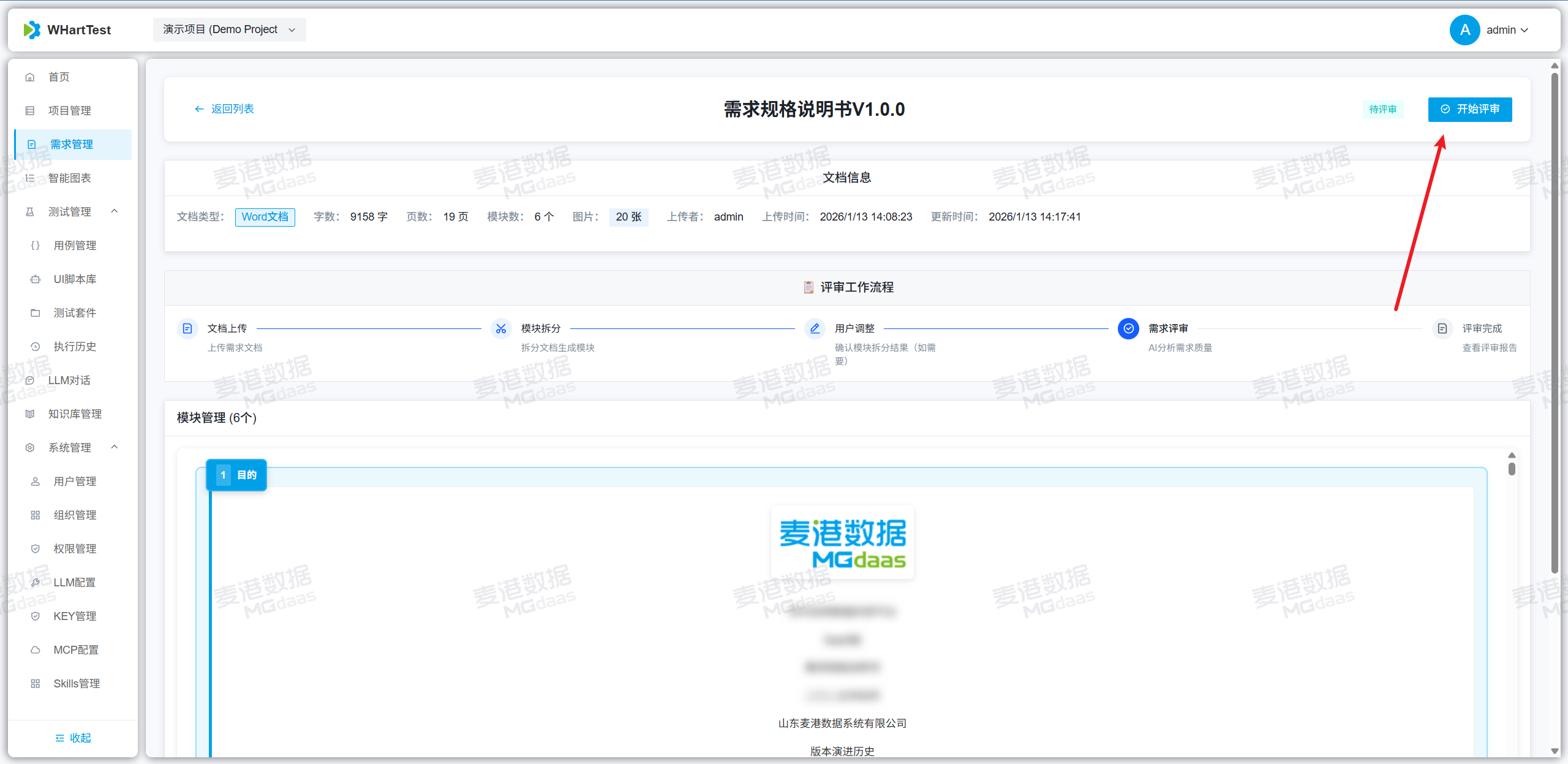This screenshot has width=1568, height=764.
Task: Click the LLM配置 wrench icon
Action: coord(36,583)
